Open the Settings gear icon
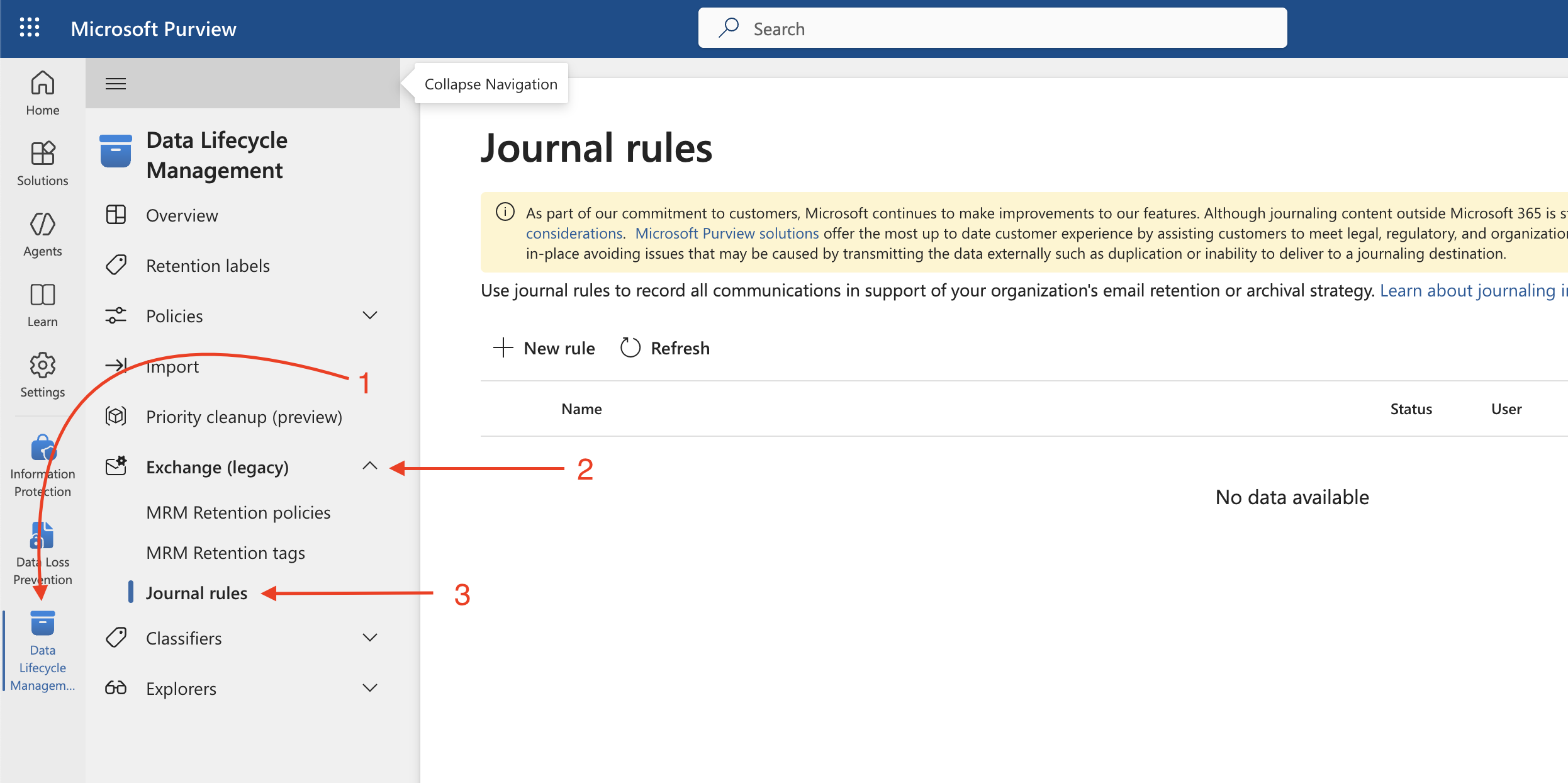The width and height of the screenshot is (1568, 783). coord(43,364)
